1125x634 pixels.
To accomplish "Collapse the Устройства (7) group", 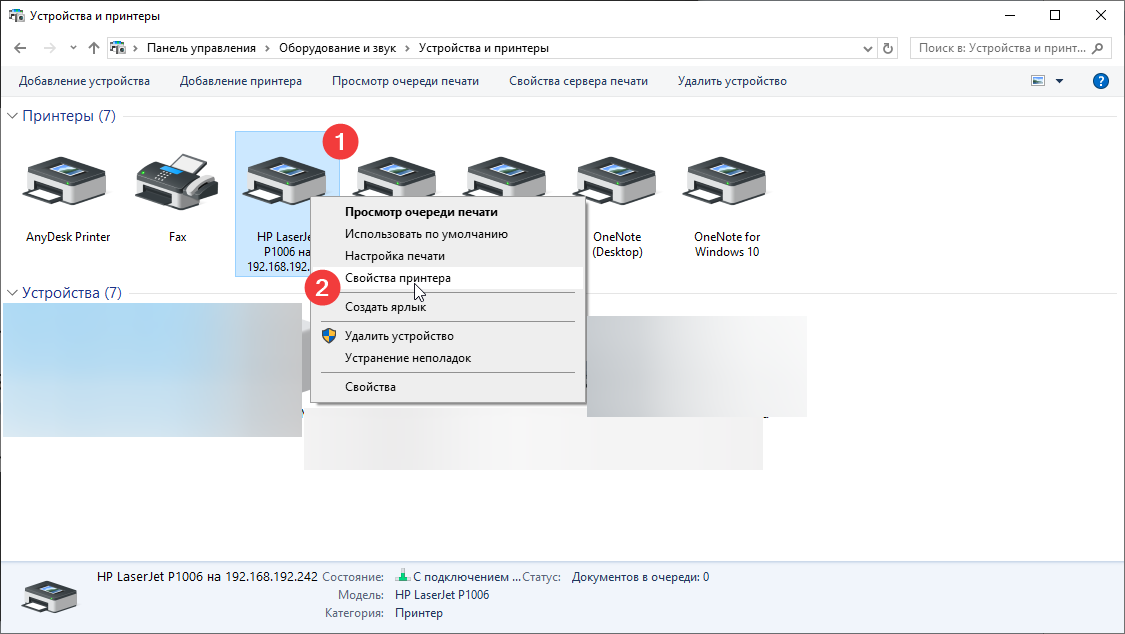I will point(12,294).
